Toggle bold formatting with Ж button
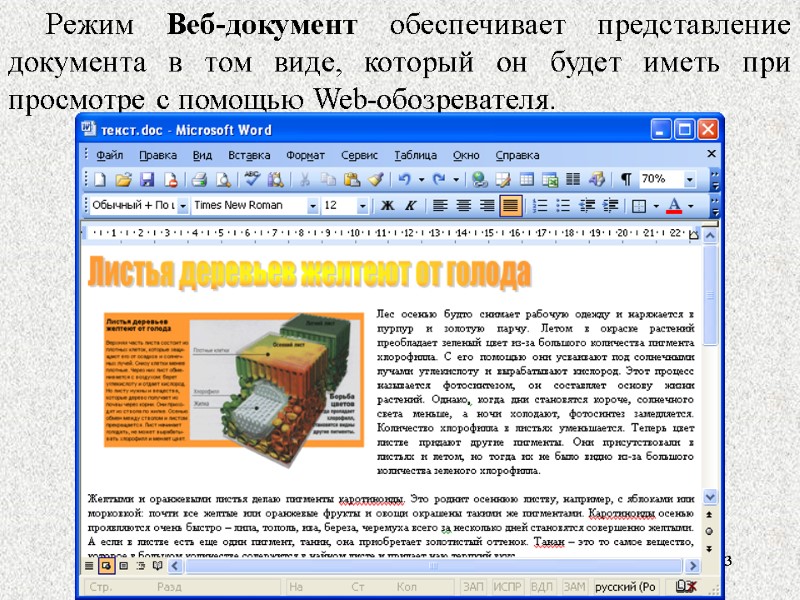This screenshot has height=600, width=800. coord(387,204)
